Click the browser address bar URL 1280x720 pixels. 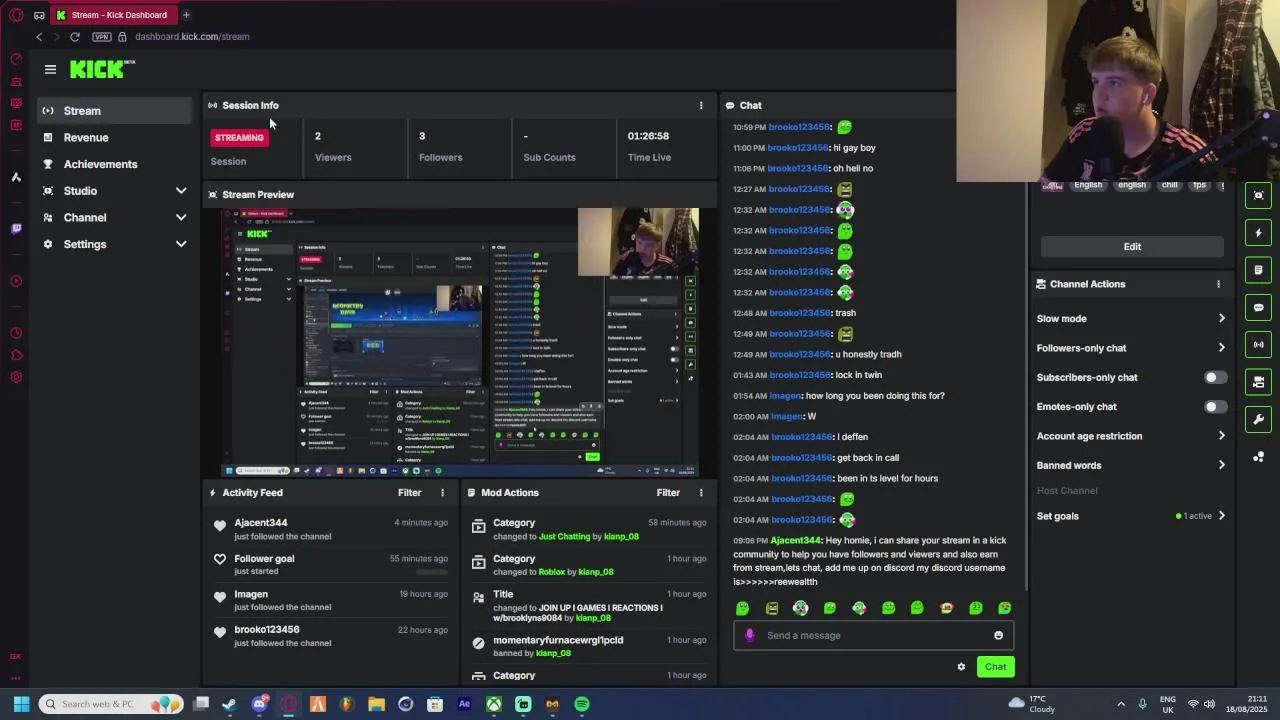coord(192,37)
